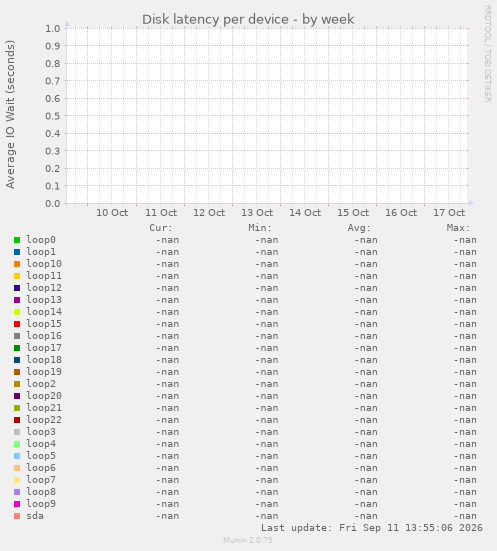Click loop3 Min value -nan
Viewport: 497px width, 551px height.
[267, 432]
